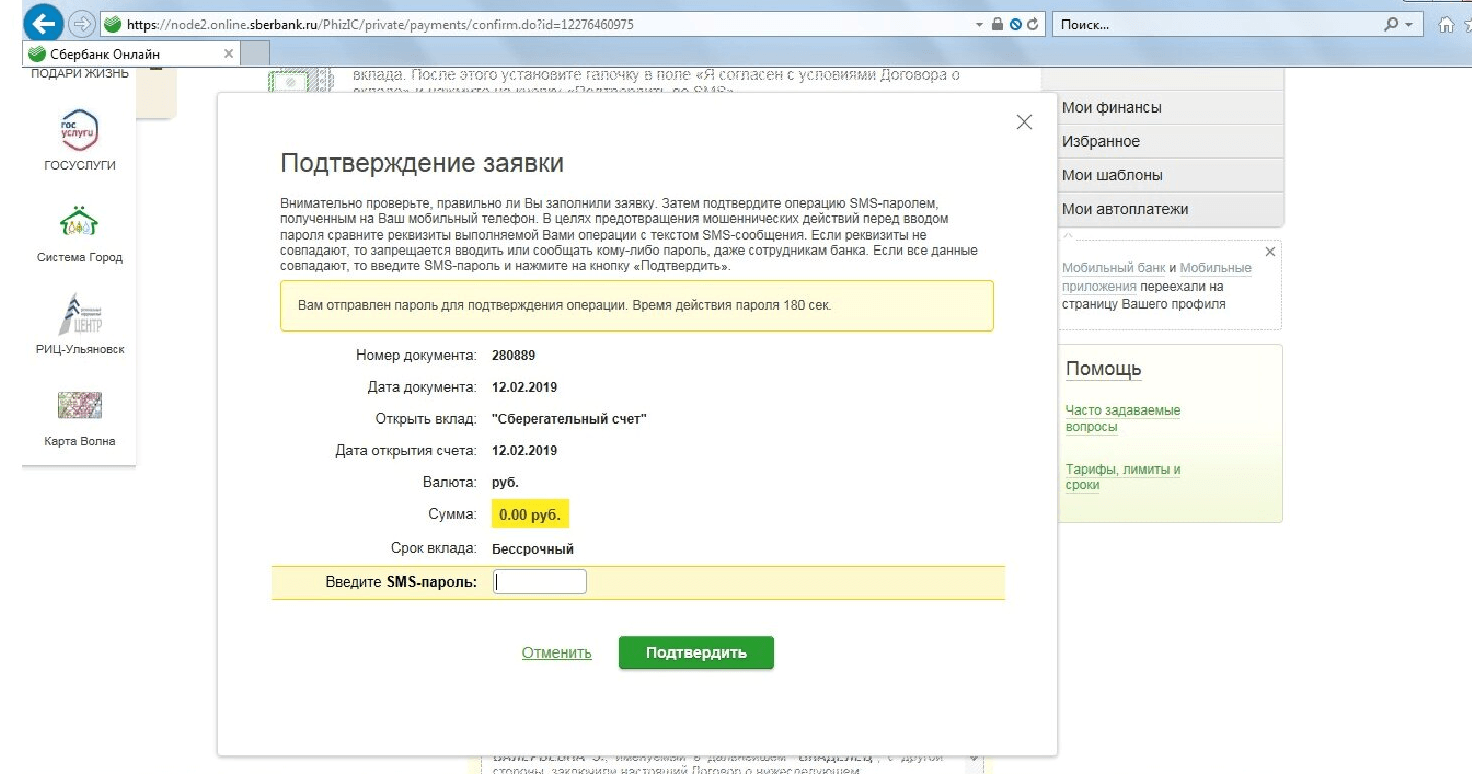Select the Сбербанк Онлайн tab
The width and height of the screenshot is (1472, 774).
(131, 54)
